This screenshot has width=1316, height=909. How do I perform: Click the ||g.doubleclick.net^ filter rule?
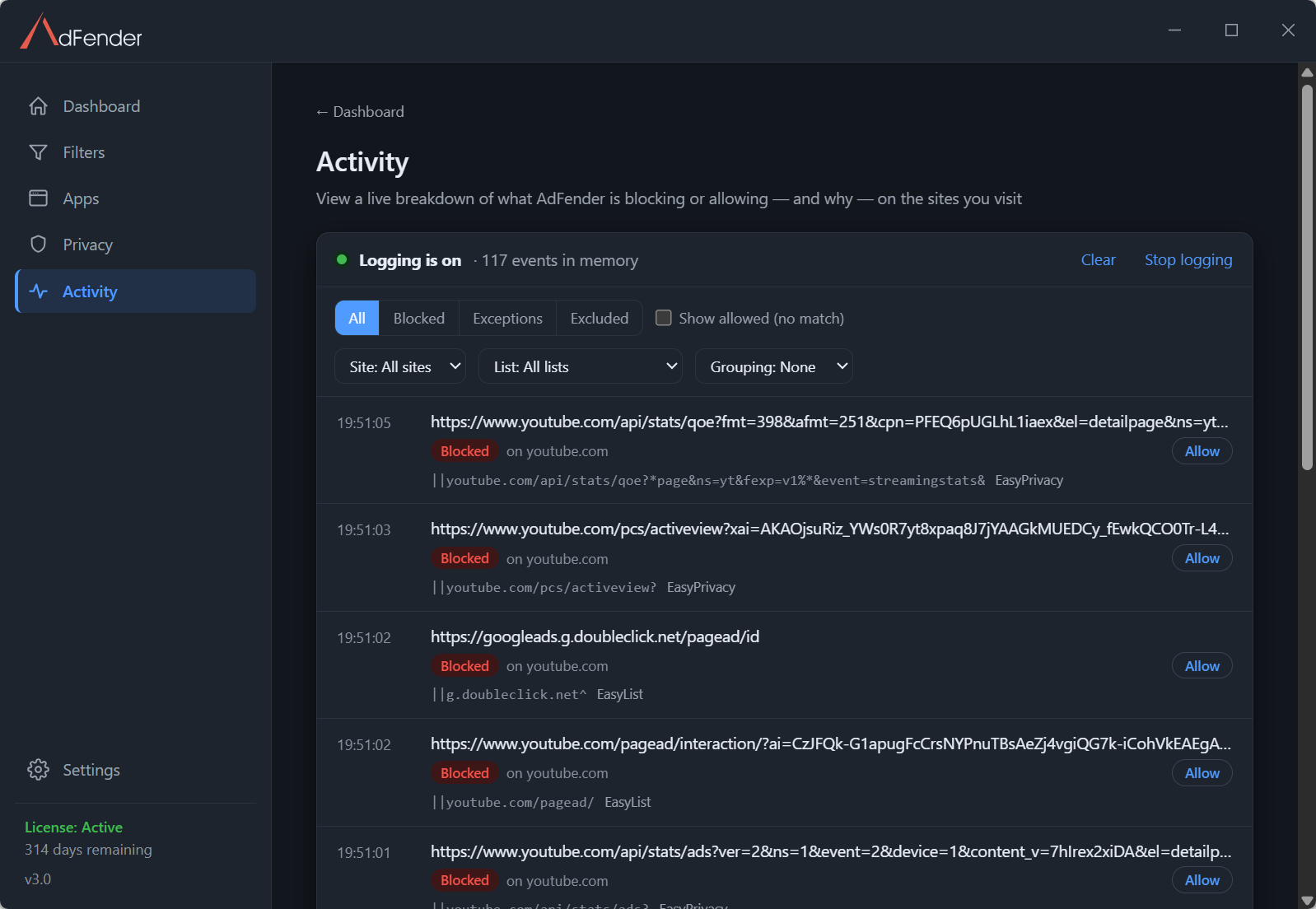(x=509, y=695)
